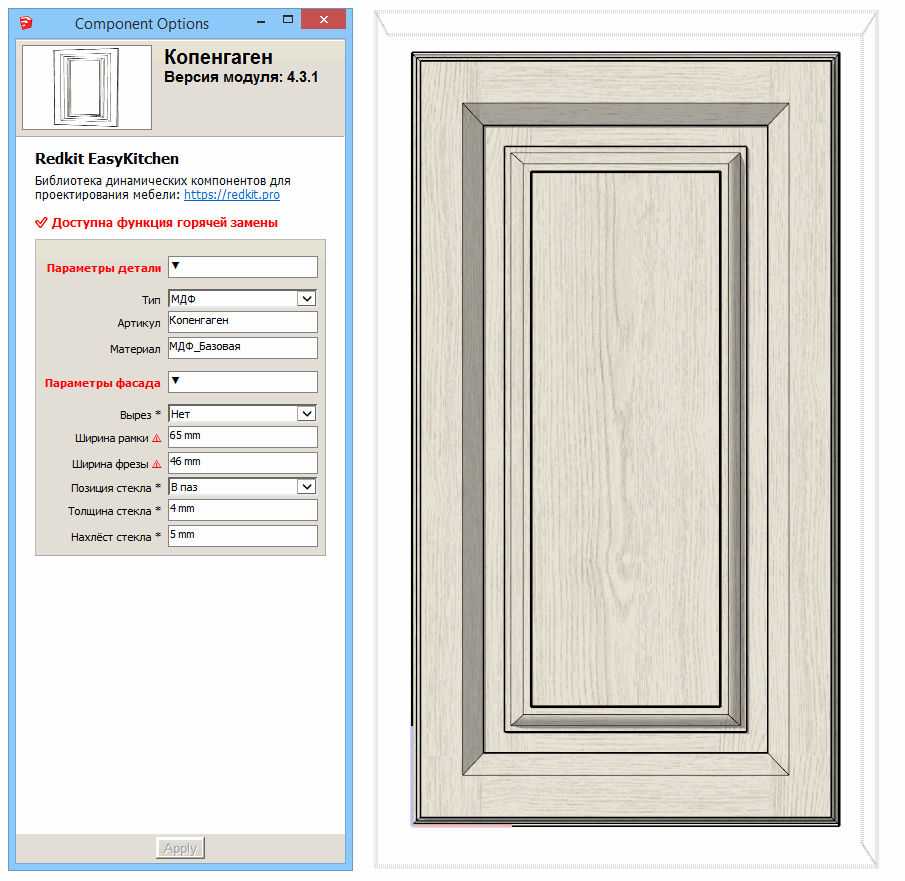Focus the Ширина фрезы field showing 46 mm
The height and width of the screenshot is (881, 905).
[x=242, y=463]
